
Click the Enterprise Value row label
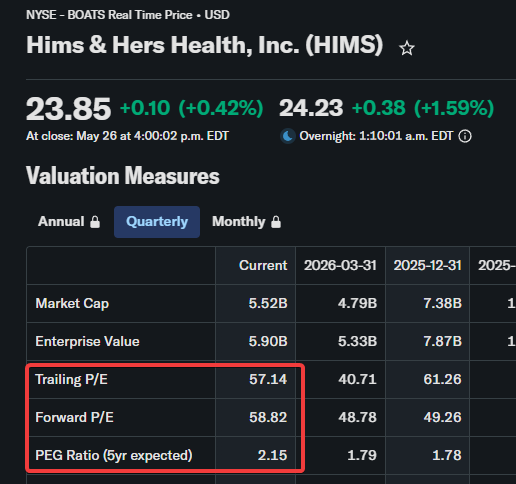pos(87,342)
